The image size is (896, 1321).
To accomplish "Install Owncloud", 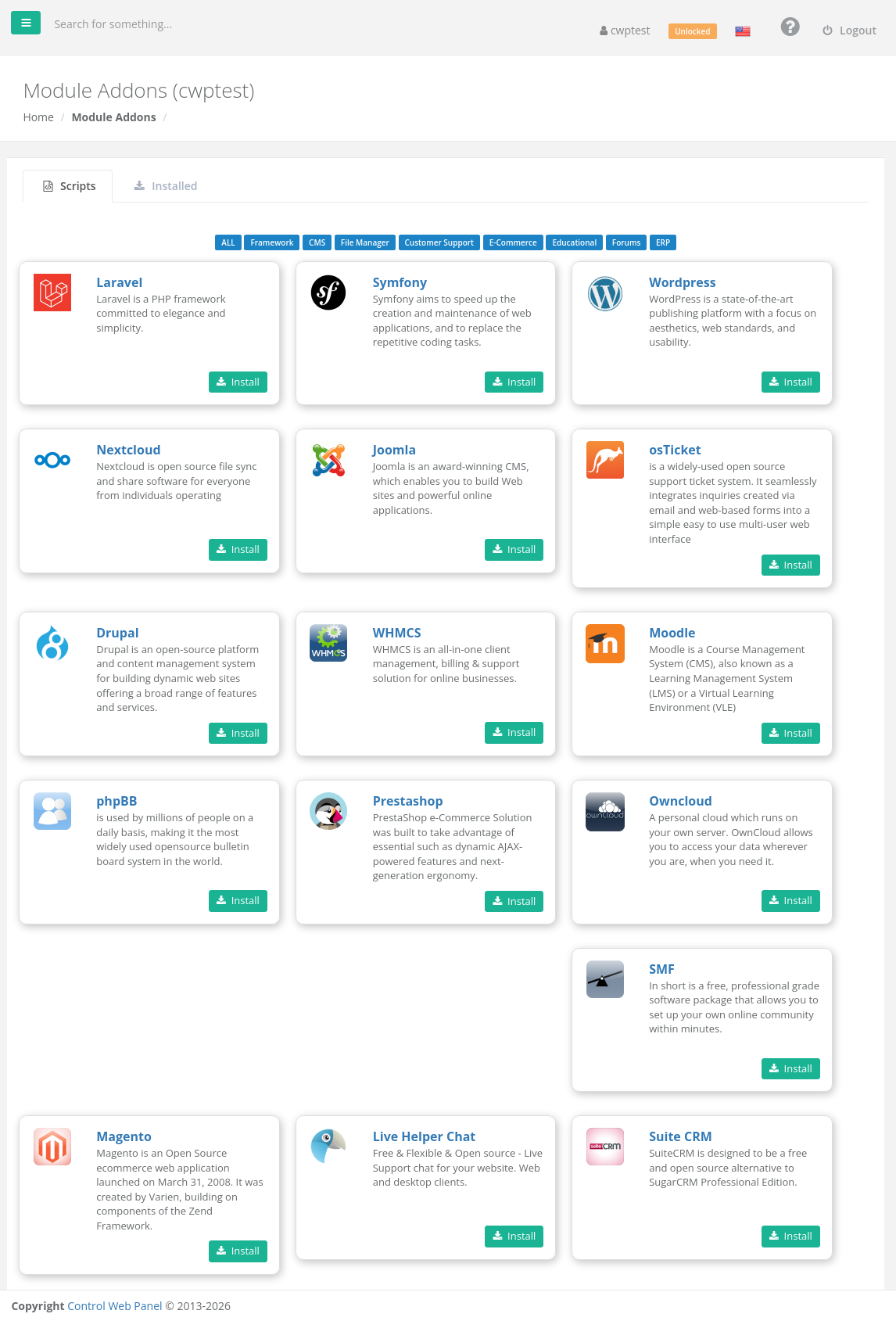I will coord(790,900).
